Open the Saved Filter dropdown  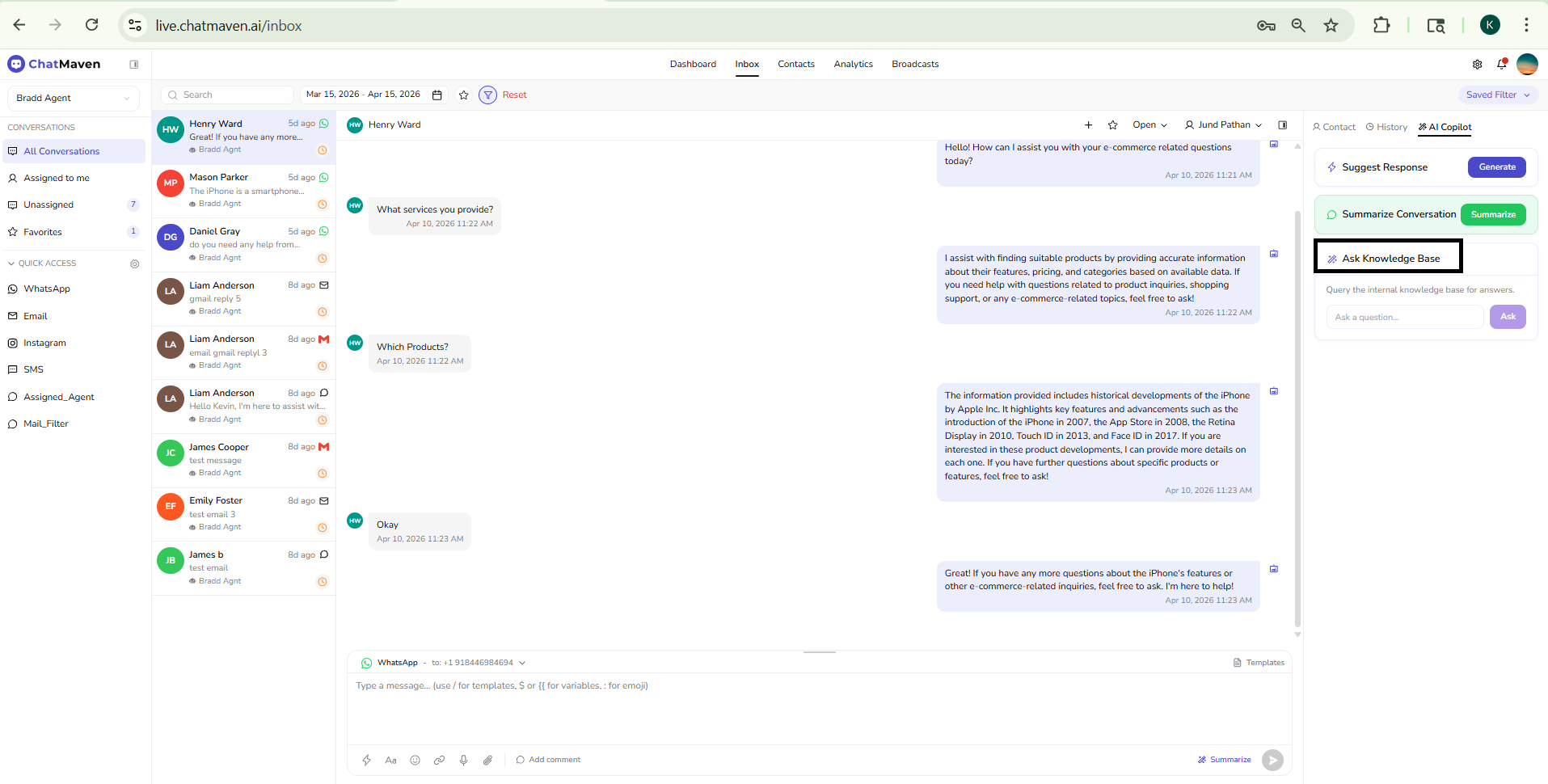pos(1498,95)
